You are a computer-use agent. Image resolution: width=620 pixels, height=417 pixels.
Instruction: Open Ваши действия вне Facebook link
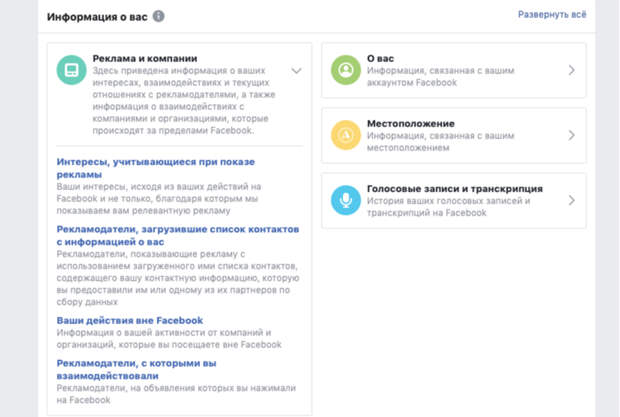130,321
